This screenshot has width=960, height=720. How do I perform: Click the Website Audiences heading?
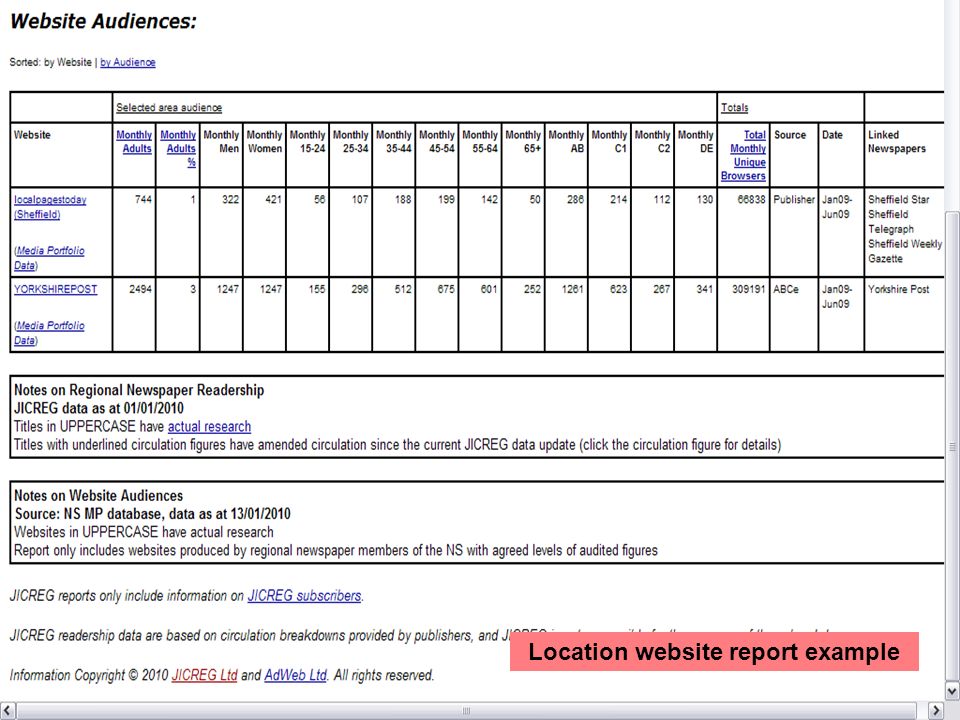pyautogui.click(x=103, y=21)
